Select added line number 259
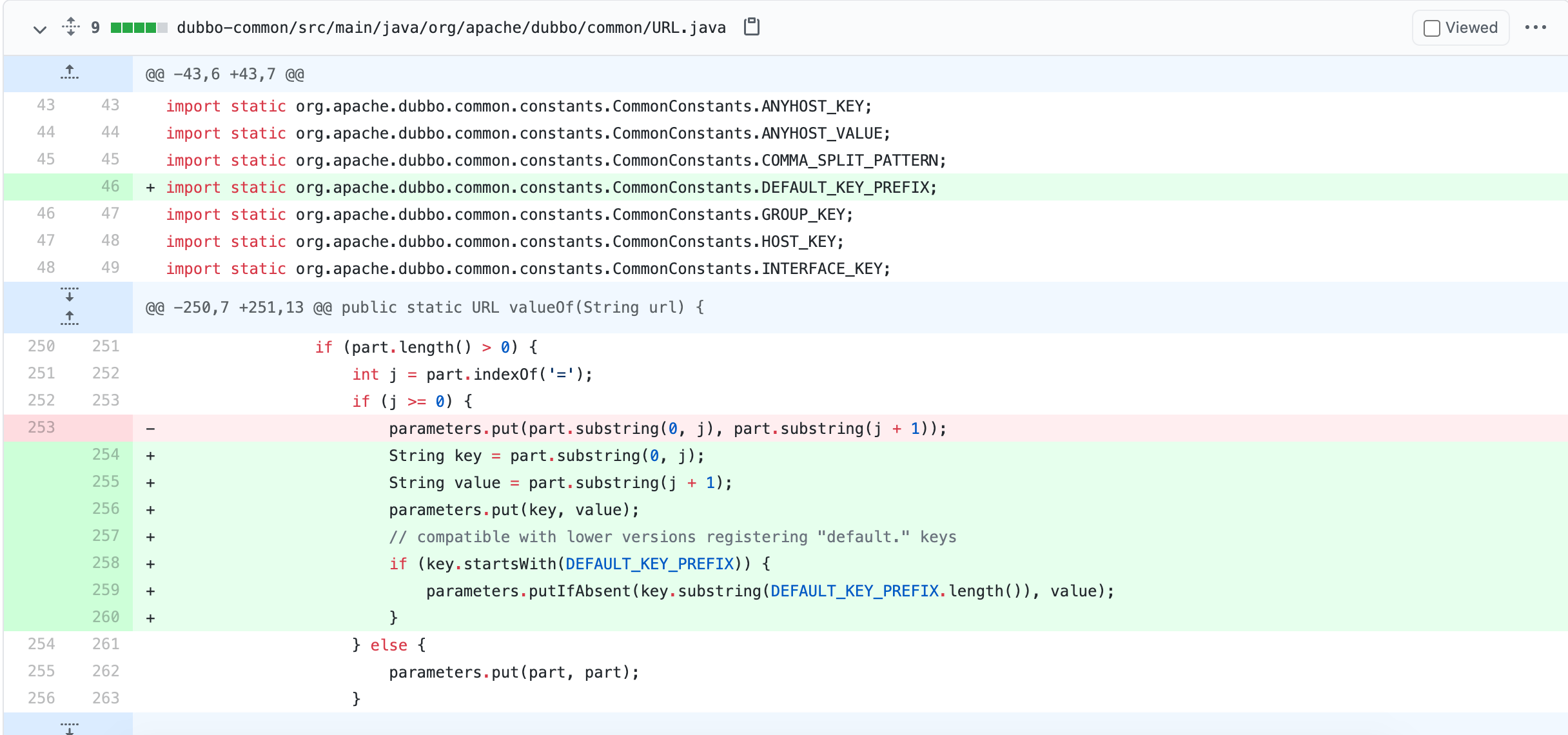 pyautogui.click(x=106, y=590)
